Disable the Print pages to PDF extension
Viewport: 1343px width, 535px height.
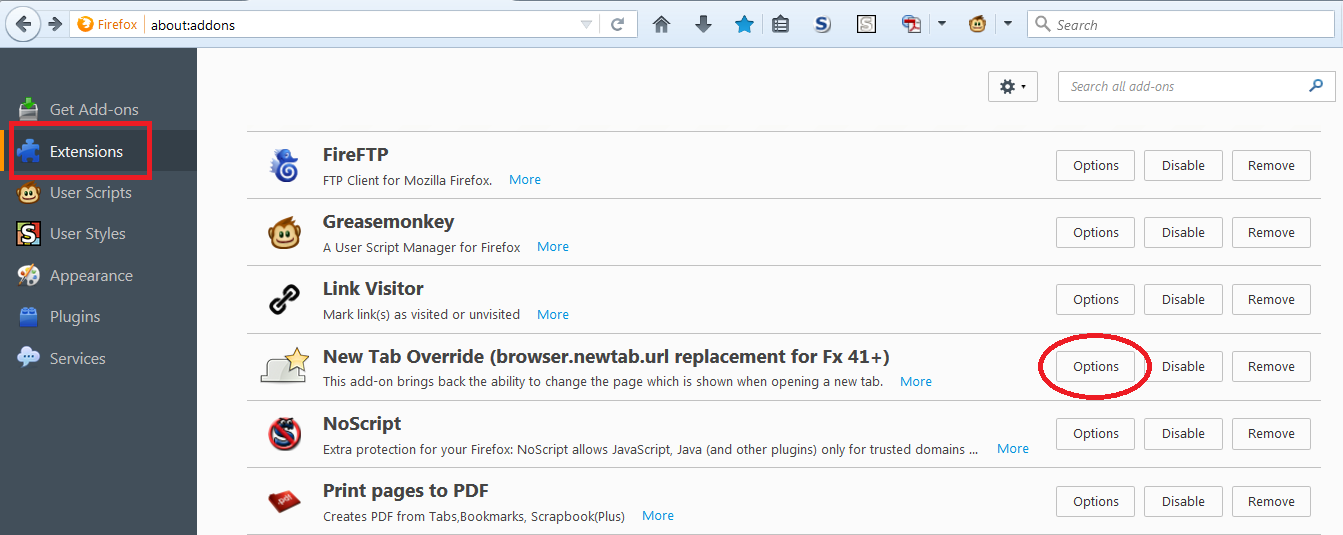(1183, 502)
